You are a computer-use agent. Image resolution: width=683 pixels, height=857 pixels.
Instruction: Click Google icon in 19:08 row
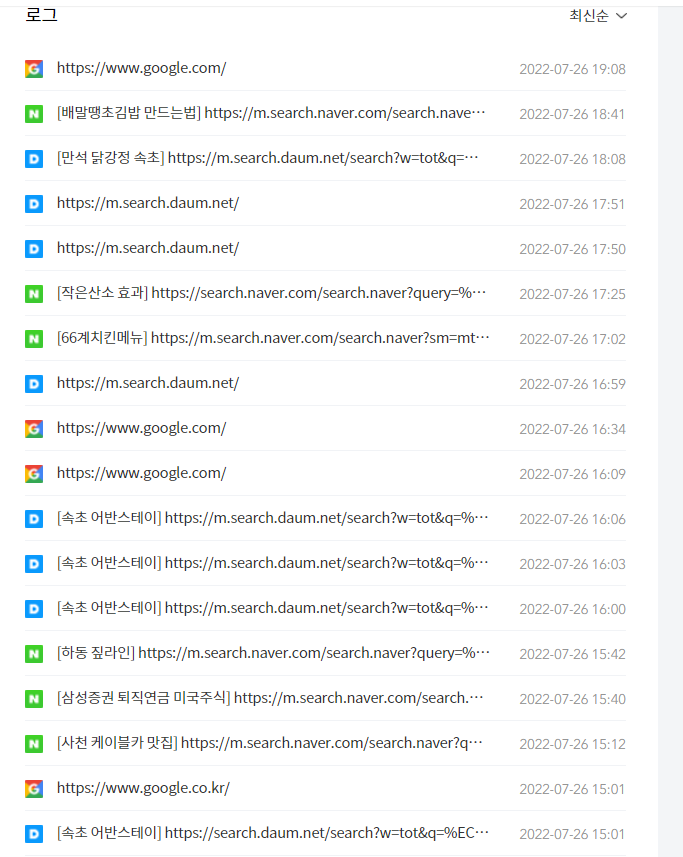point(34,69)
